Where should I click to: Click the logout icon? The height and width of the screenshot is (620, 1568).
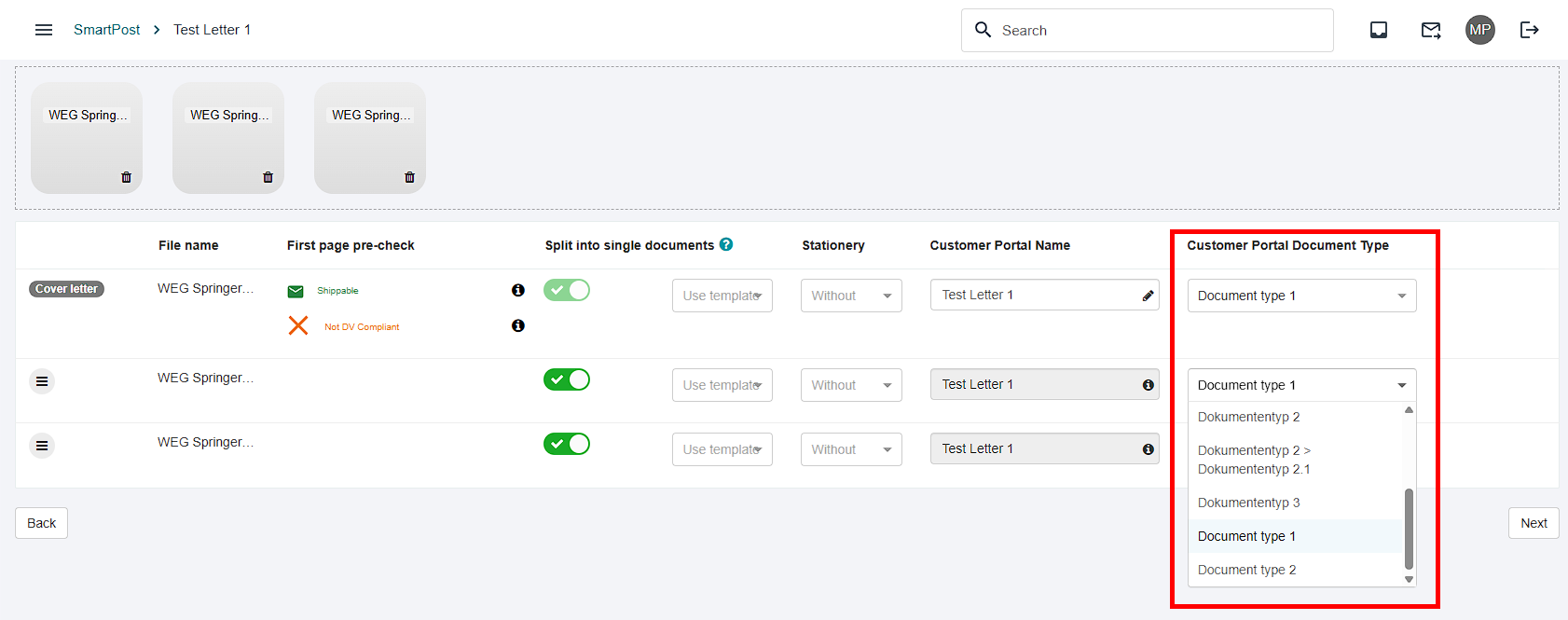pos(1530,30)
